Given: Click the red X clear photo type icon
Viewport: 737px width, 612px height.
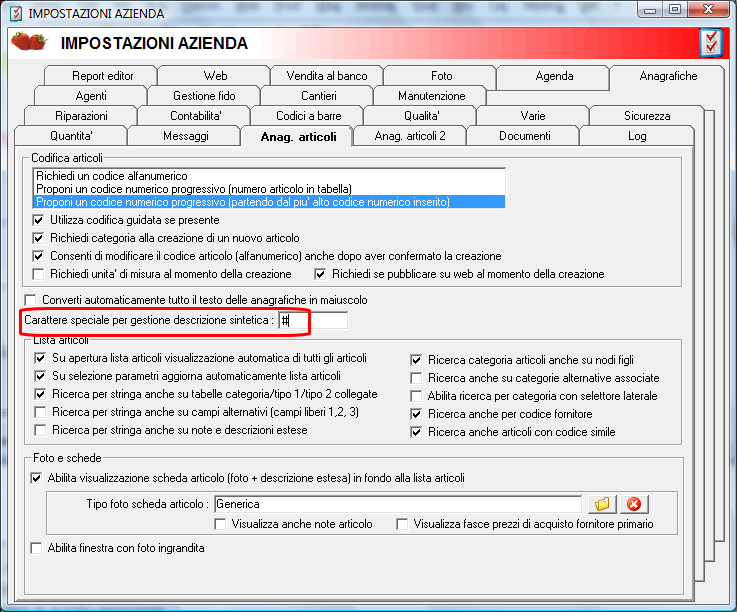Looking at the screenshot, I should pos(634,504).
